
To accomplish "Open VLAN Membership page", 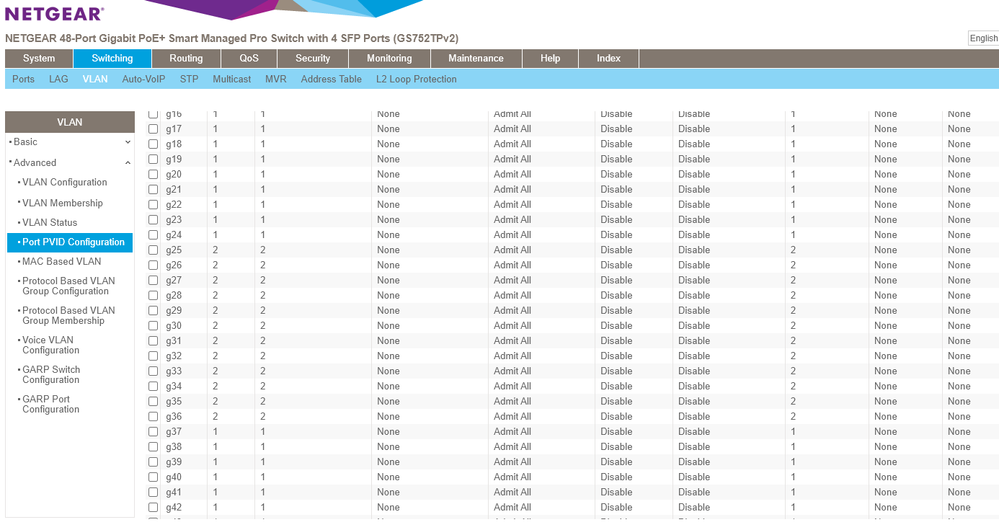I will click(62, 203).
